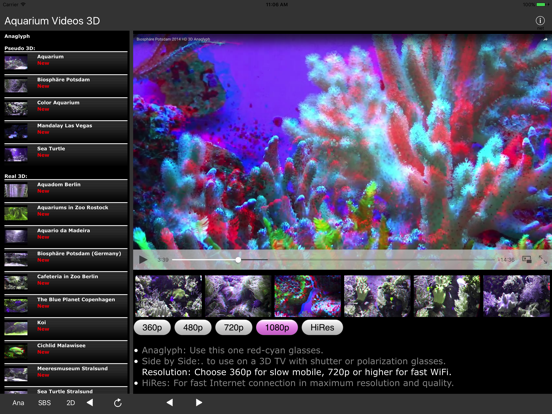Click the 11:06 AM clock in status bar
The width and height of the screenshot is (552, 414).
point(277,4)
